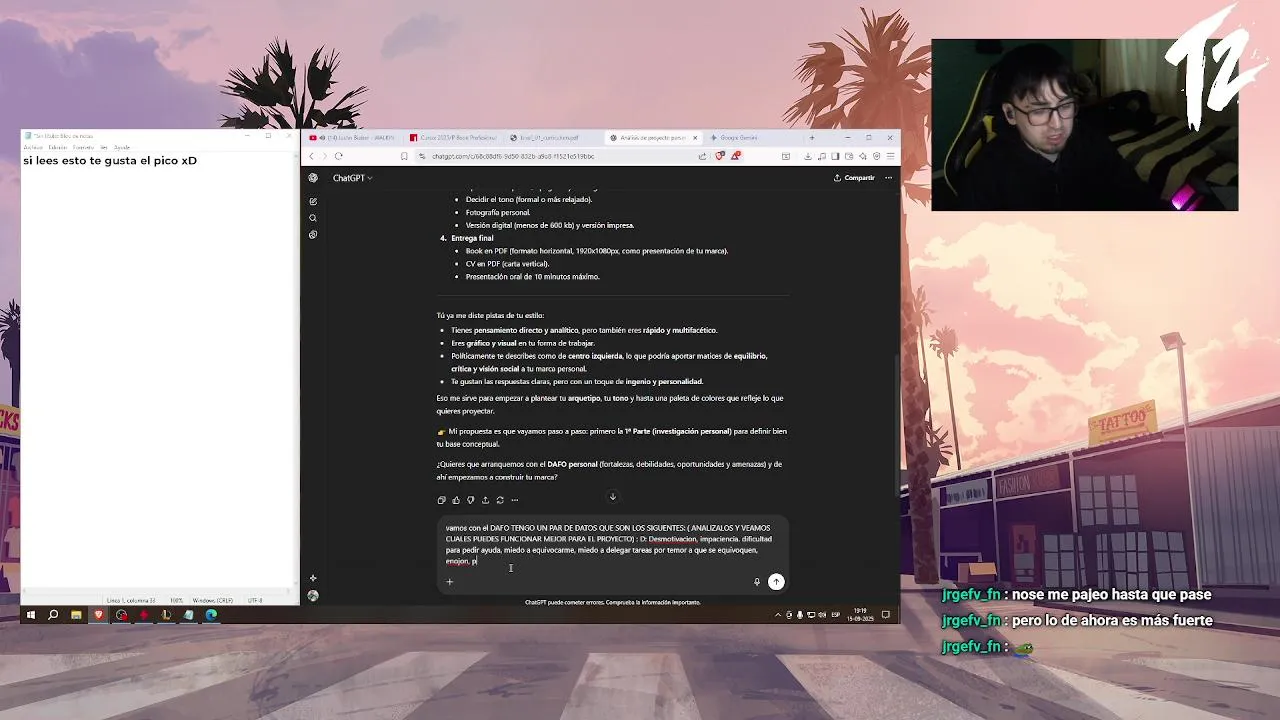Switch to the curriculum PDF tab
Image resolution: width=1280 pixels, height=720 pixels.
pos(552,138)
